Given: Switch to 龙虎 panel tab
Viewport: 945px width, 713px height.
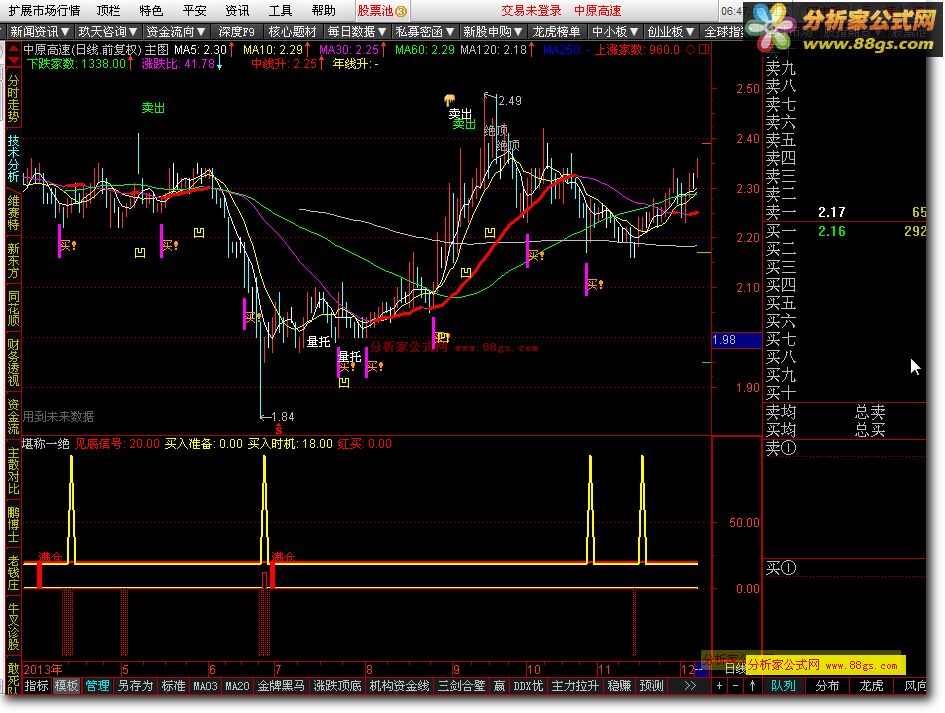Looking at the screenshot, I should pos(871,686).
